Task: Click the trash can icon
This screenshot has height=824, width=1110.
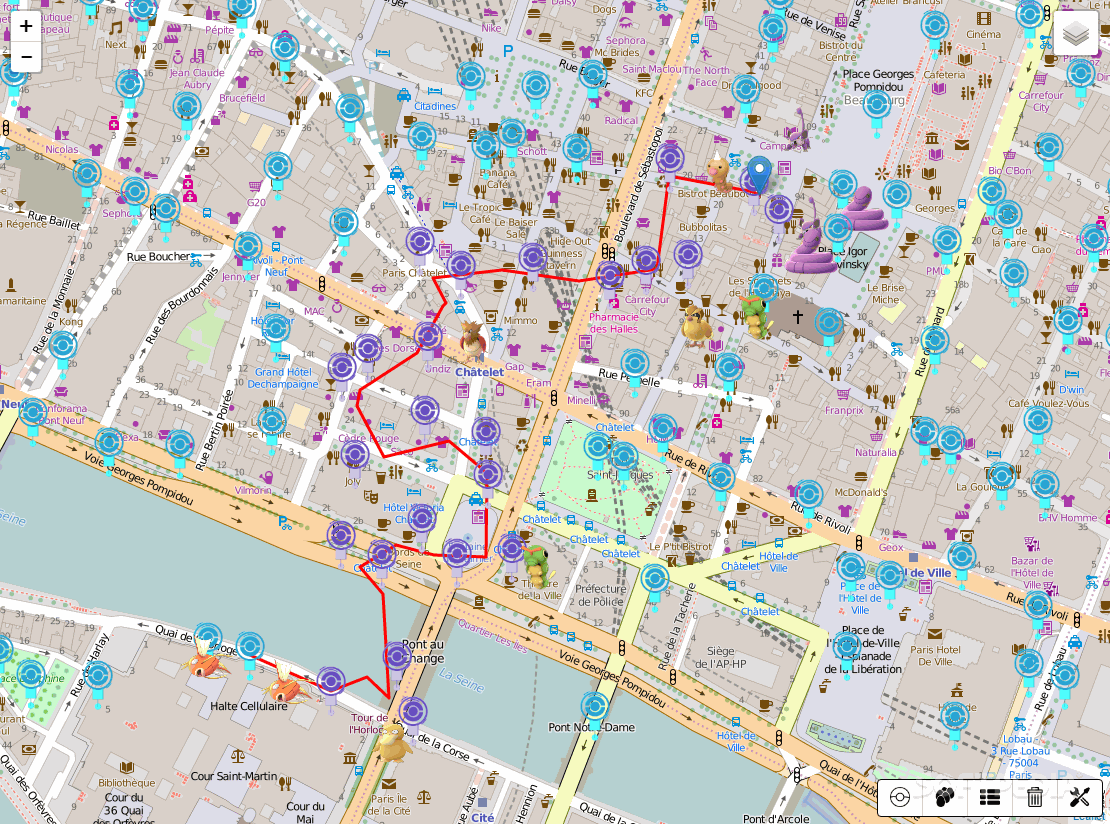Action: click(1034, 798)
